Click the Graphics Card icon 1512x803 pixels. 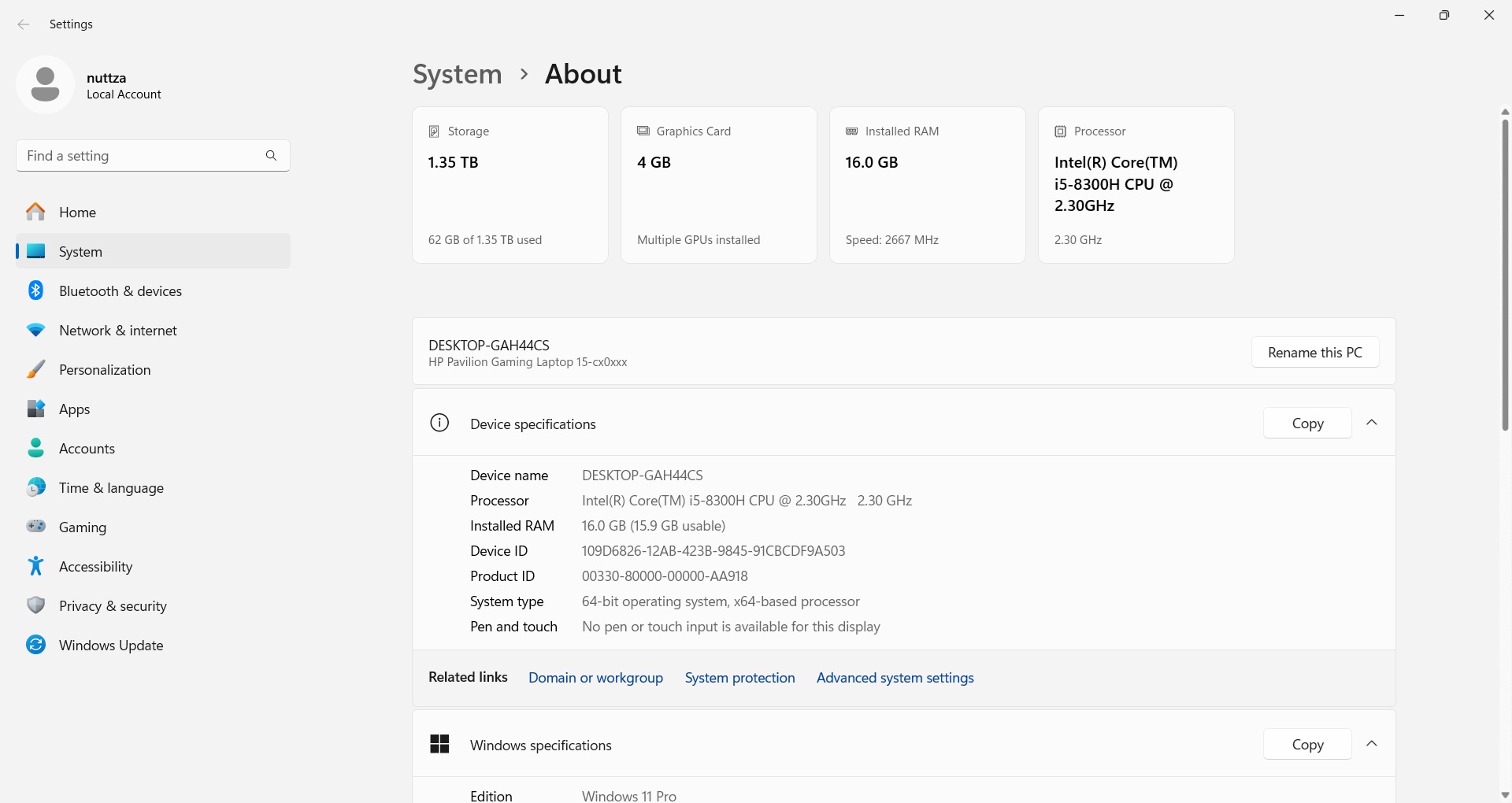point(643,131)
